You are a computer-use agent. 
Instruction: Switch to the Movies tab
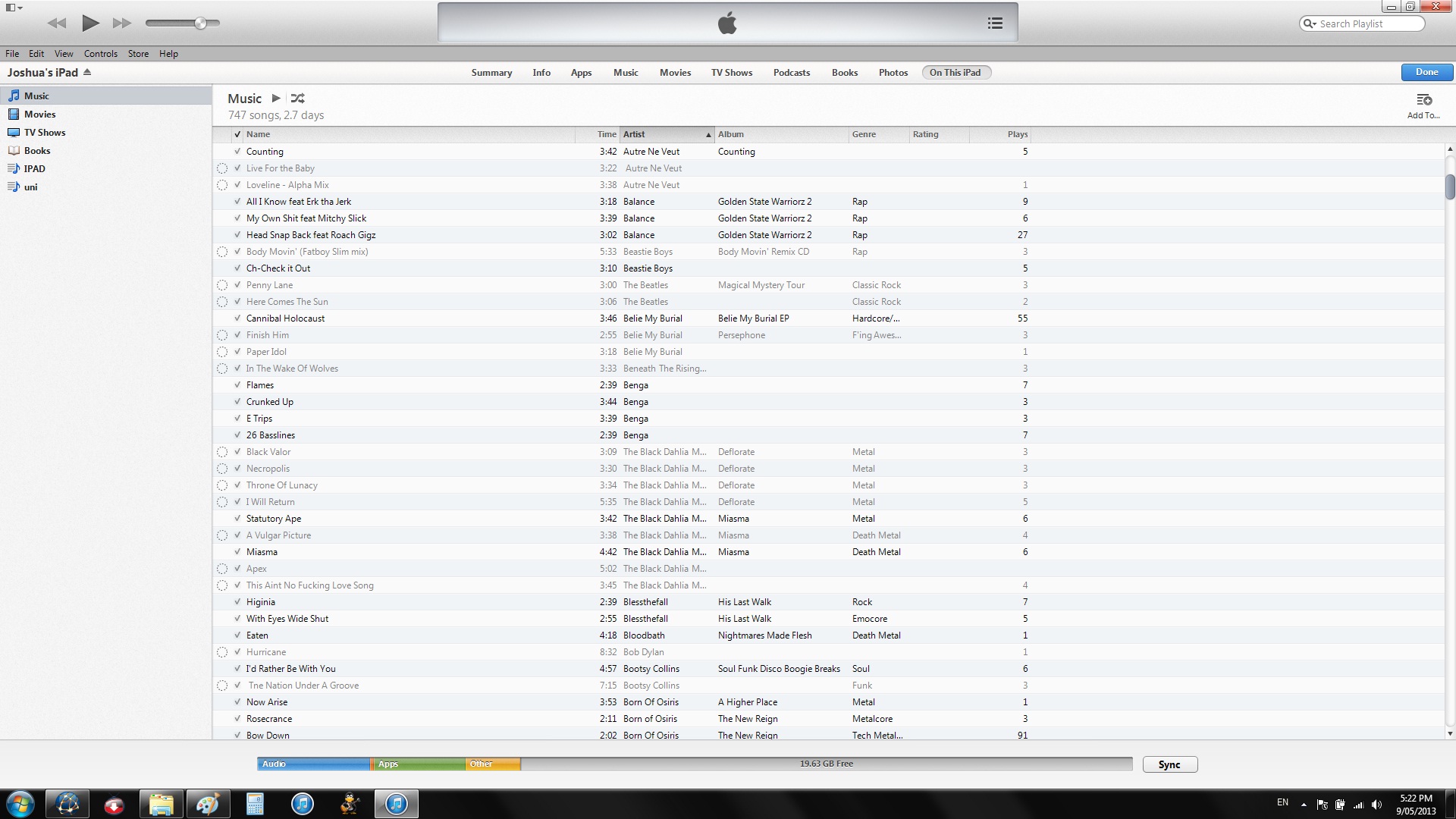click(x=675, y=73)
